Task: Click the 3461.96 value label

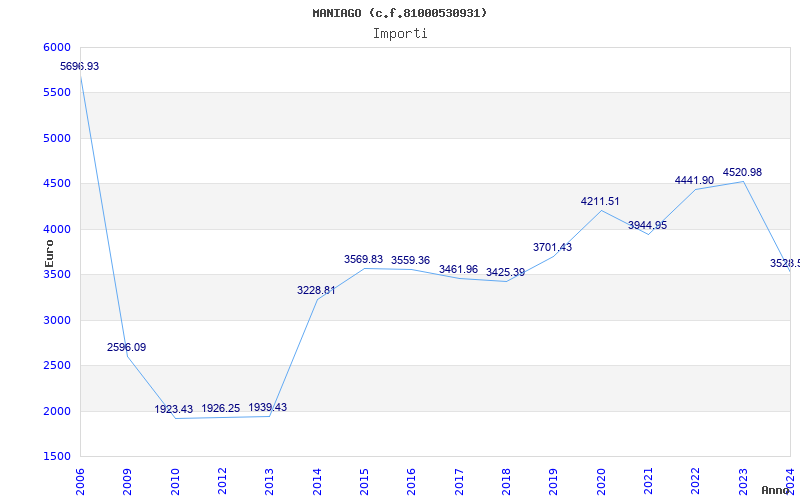Action: coord(459,269)
